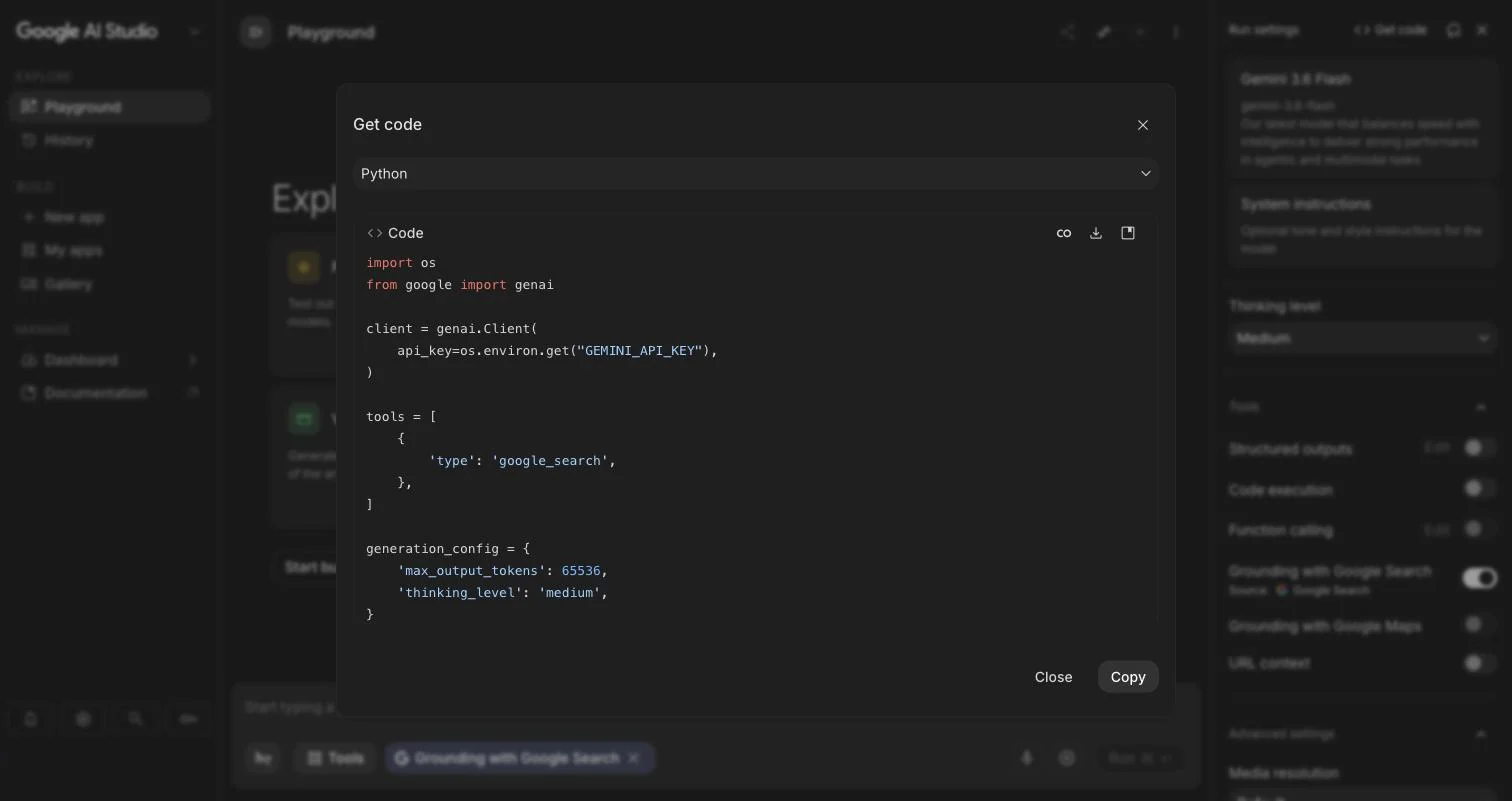Click the add media icon near Run button
The image size is (1512, 801).
click(1067, 759)
